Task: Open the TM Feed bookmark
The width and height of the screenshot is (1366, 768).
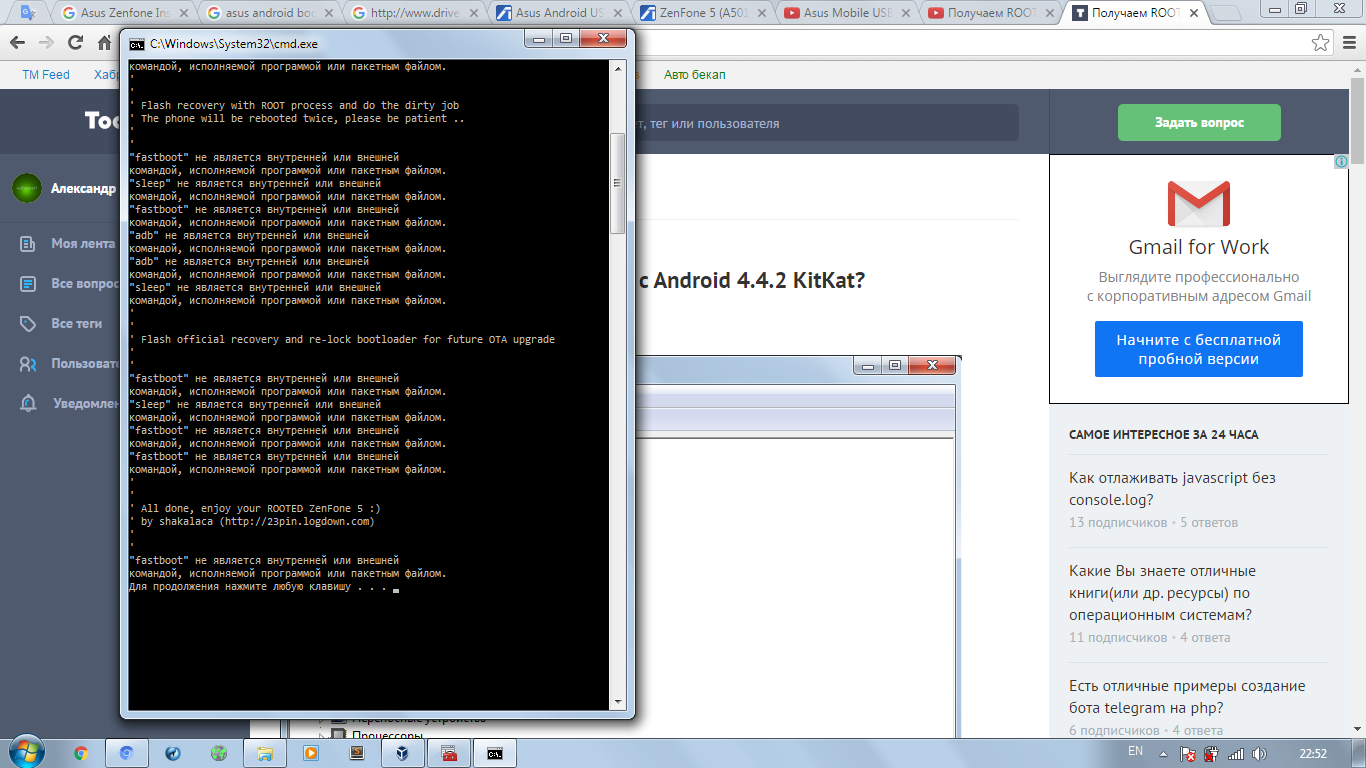Action: pos(46,75)
